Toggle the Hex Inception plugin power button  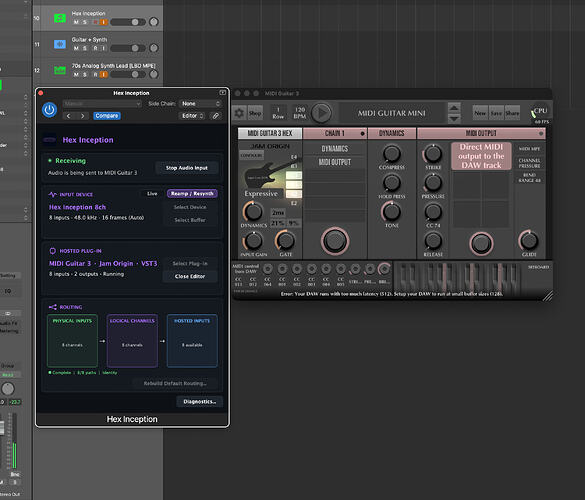click(49, 110)
